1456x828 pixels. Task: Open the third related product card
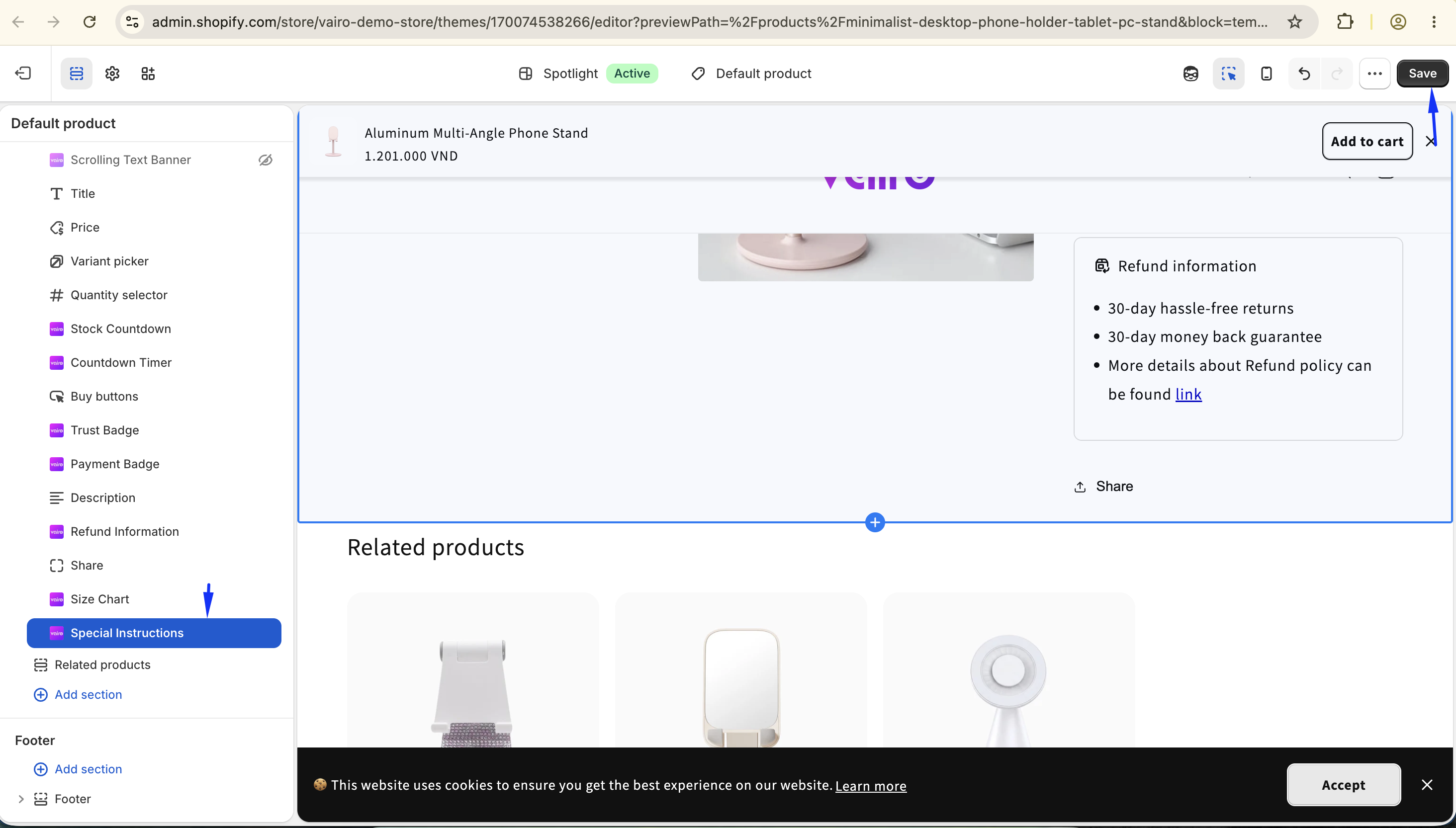click(1009, 670)
